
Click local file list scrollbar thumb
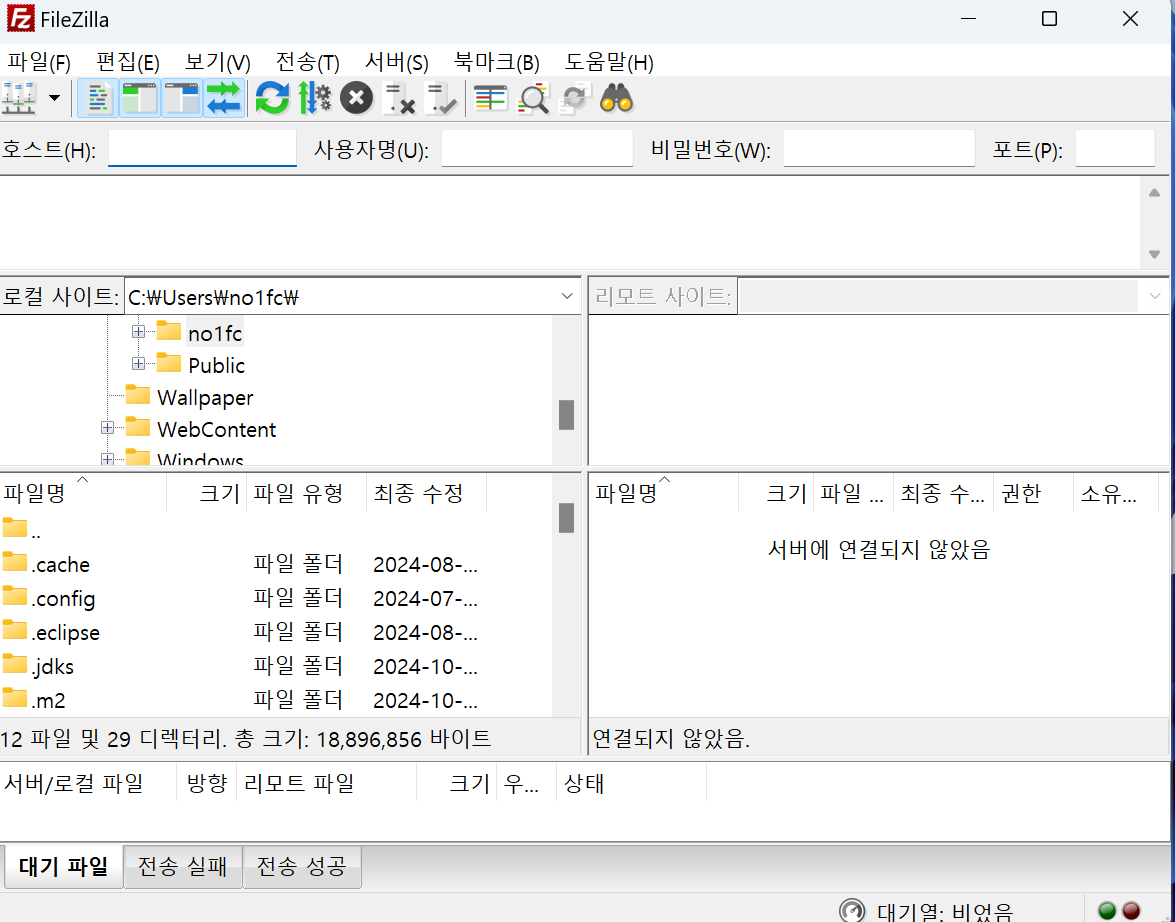coord(567,518)
